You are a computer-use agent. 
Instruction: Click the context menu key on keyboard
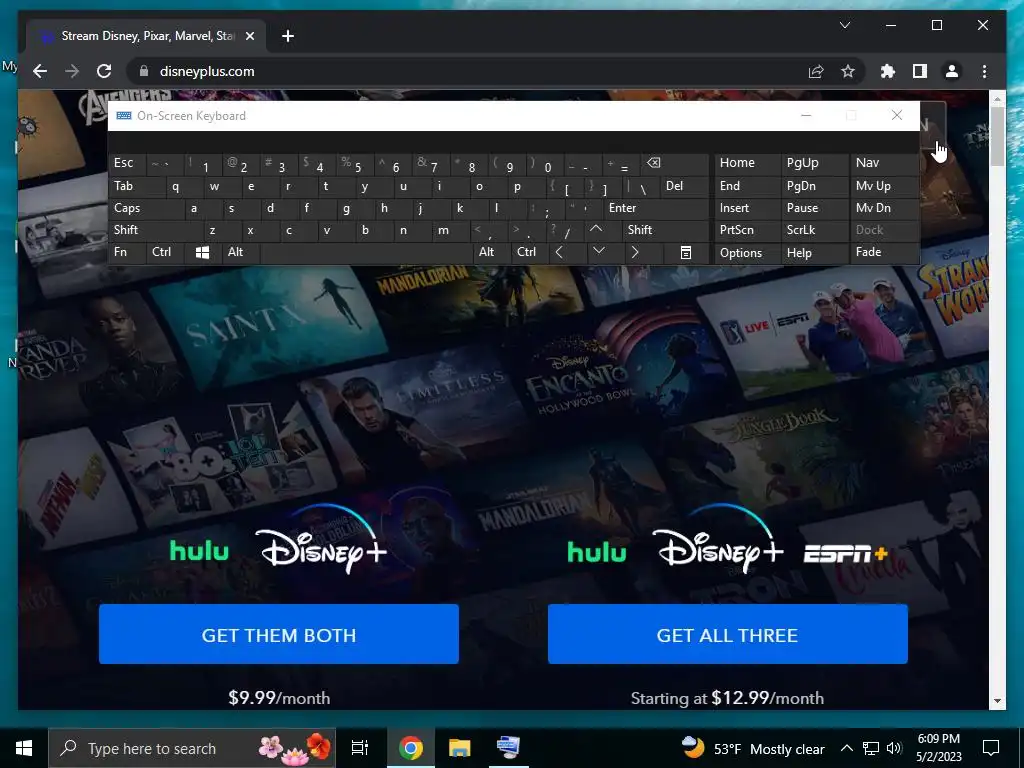685,253
